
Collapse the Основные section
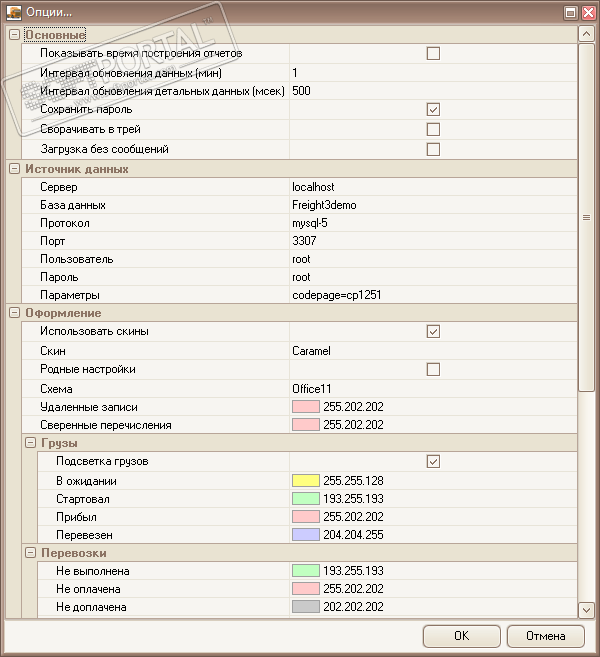point(14,35)
